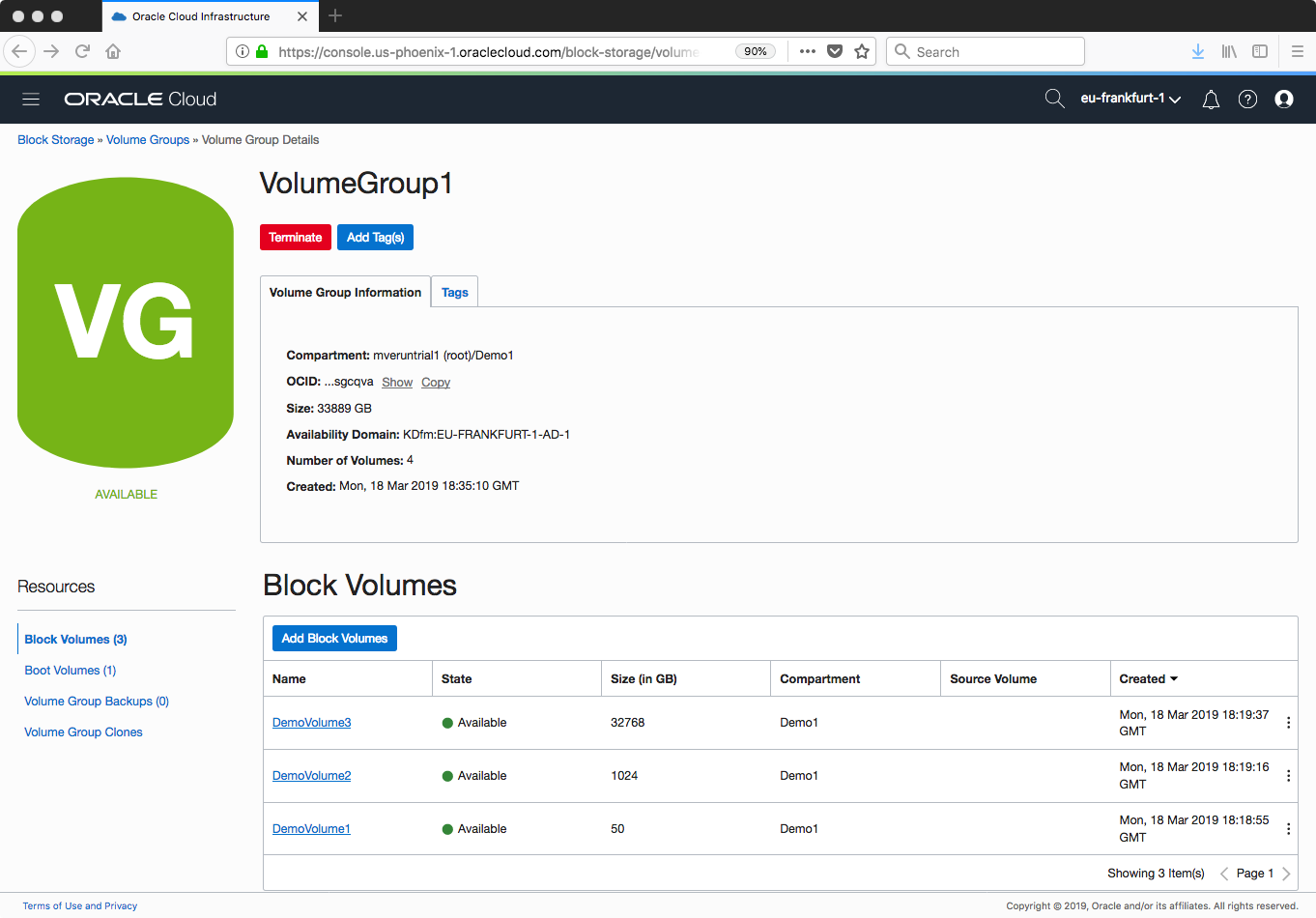Toggle the browser sidebar

click(x=1260, y=51)
